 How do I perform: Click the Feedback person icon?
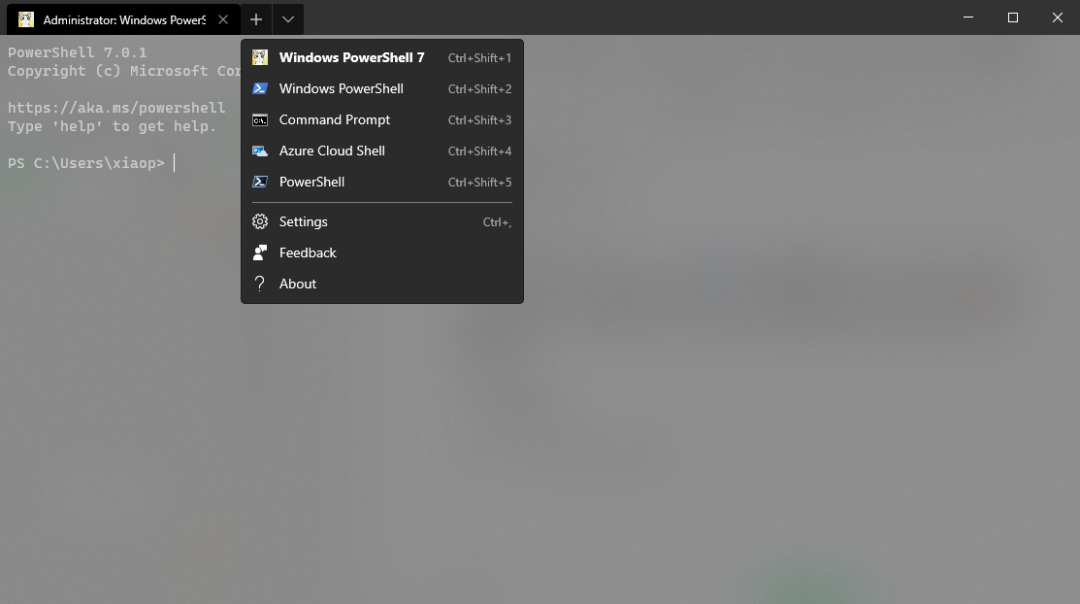coord(260,253)
